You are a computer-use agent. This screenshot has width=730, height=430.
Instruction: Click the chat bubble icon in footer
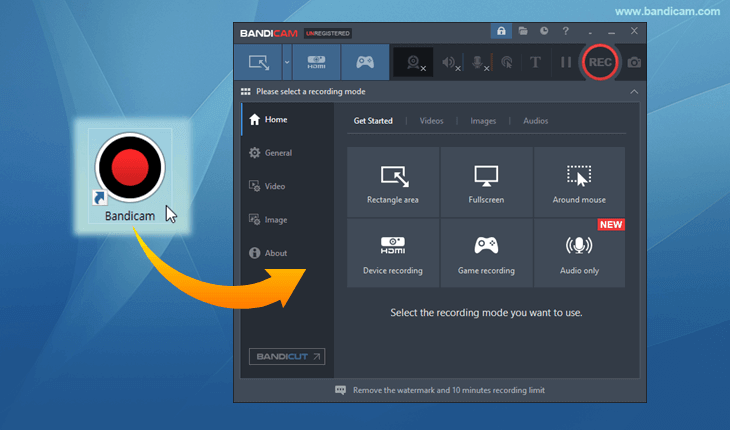point(340,390)
